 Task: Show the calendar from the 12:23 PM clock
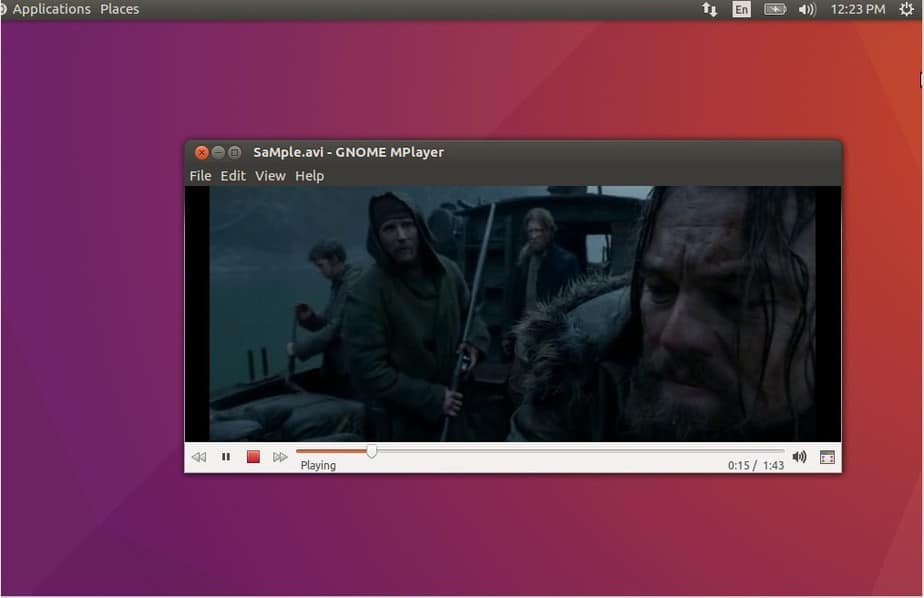coord(858,9)
